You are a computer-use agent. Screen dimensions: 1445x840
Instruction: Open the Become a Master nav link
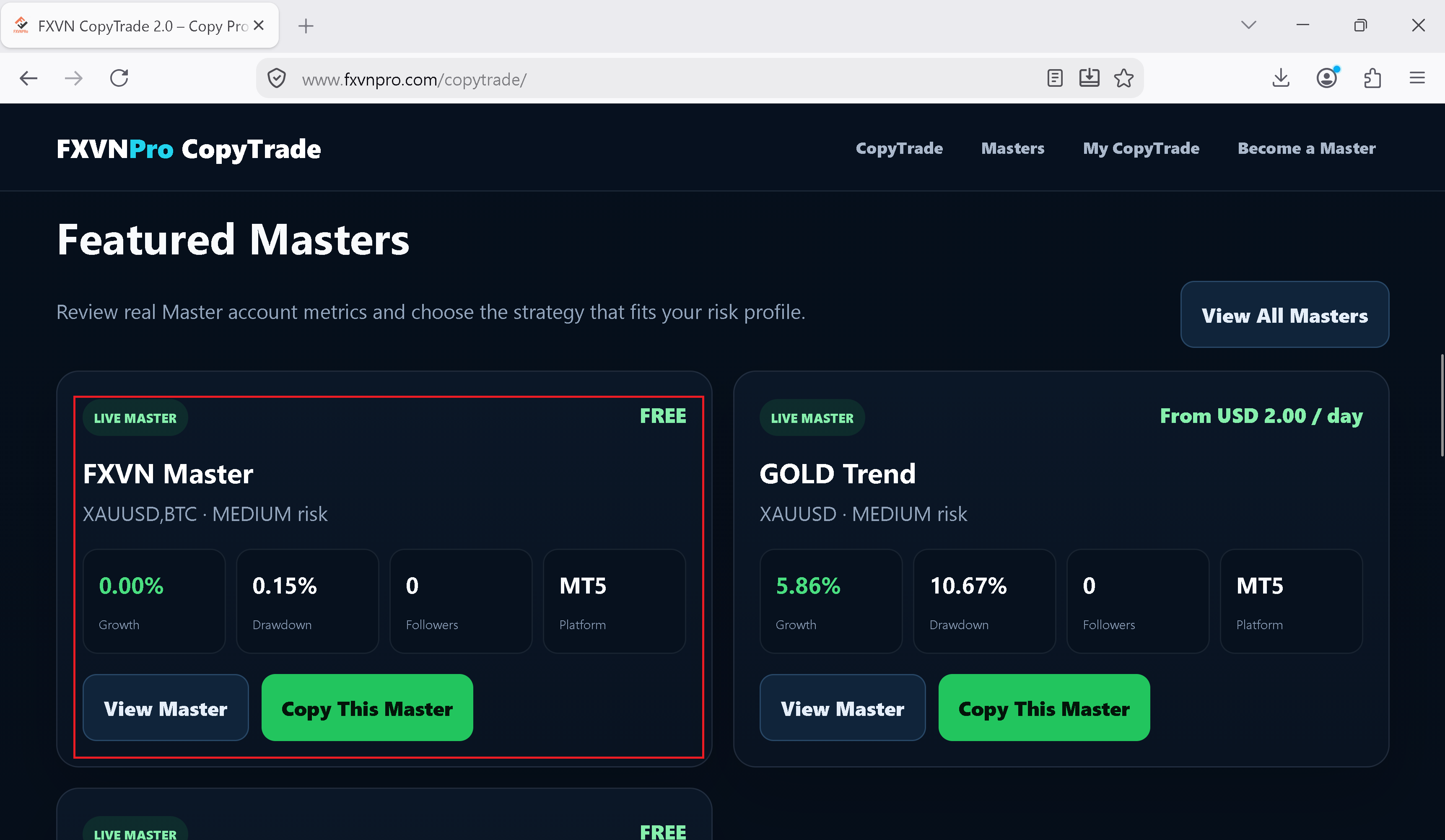coord(1306,148)
